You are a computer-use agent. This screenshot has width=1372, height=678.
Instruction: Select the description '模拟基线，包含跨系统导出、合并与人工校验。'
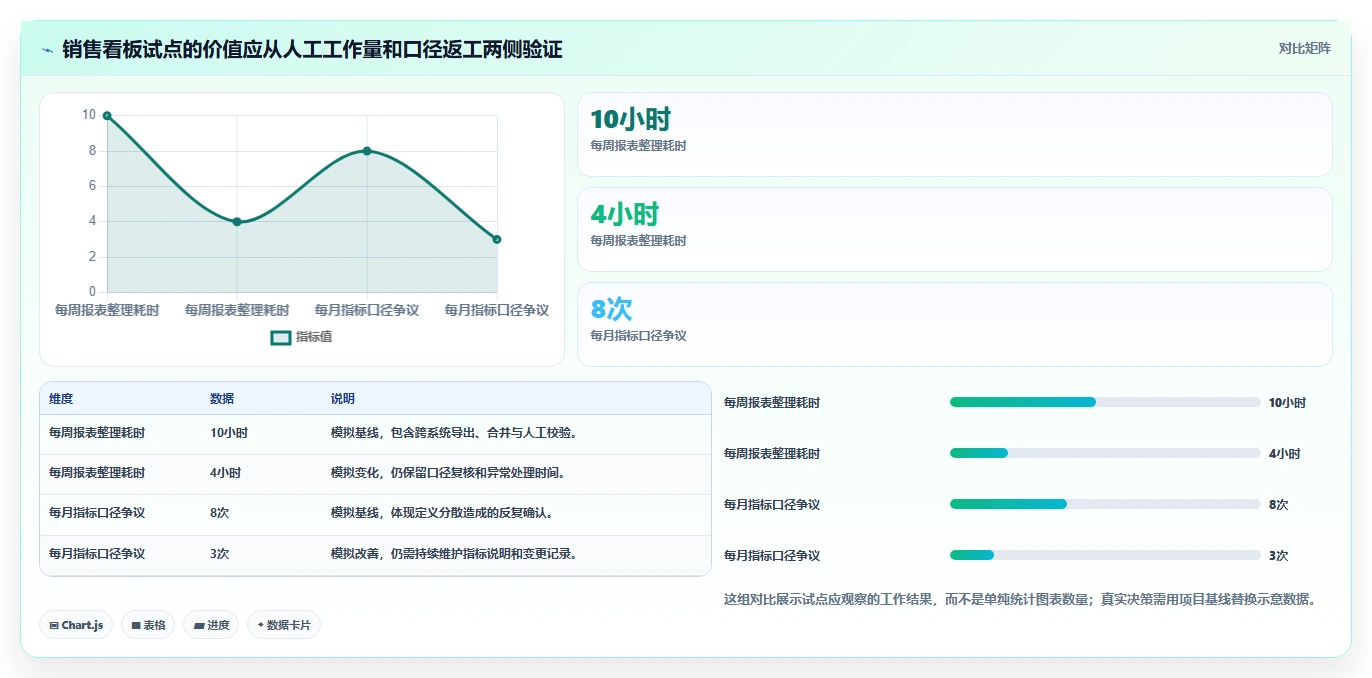click(456, 433)
